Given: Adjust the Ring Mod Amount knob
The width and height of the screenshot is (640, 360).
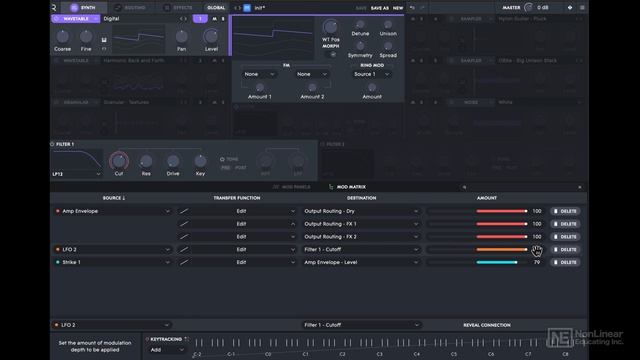Looking at the screenshot, I should (x=372, y=87).
